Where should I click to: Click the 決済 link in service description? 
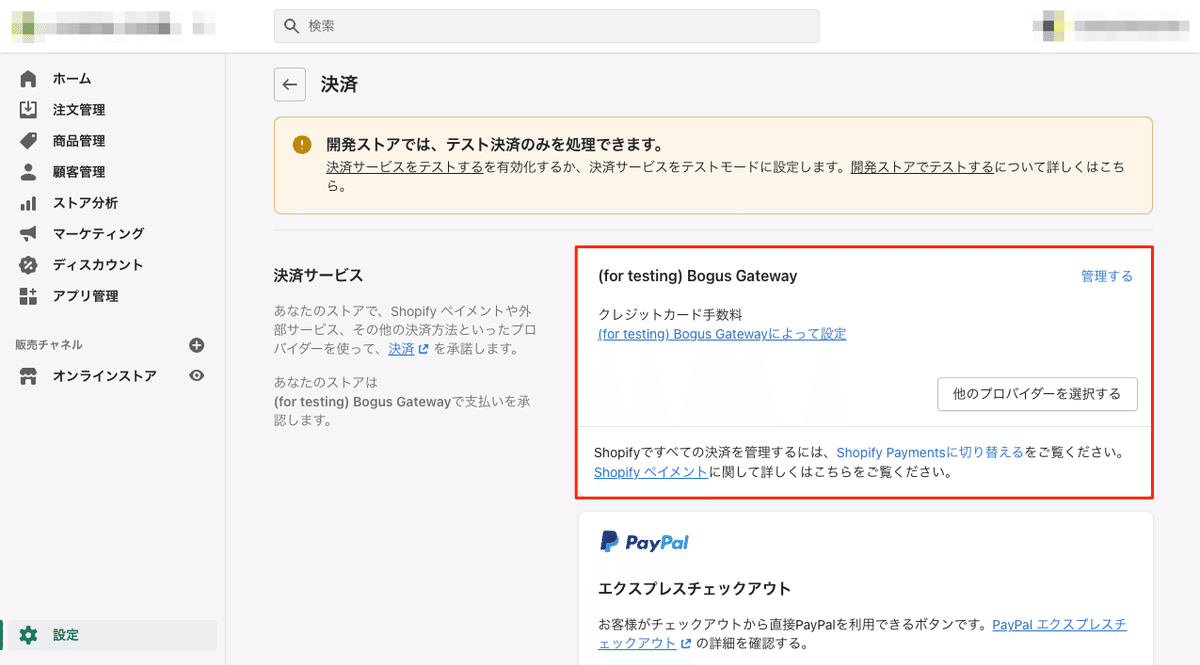(x=401, y=349)
